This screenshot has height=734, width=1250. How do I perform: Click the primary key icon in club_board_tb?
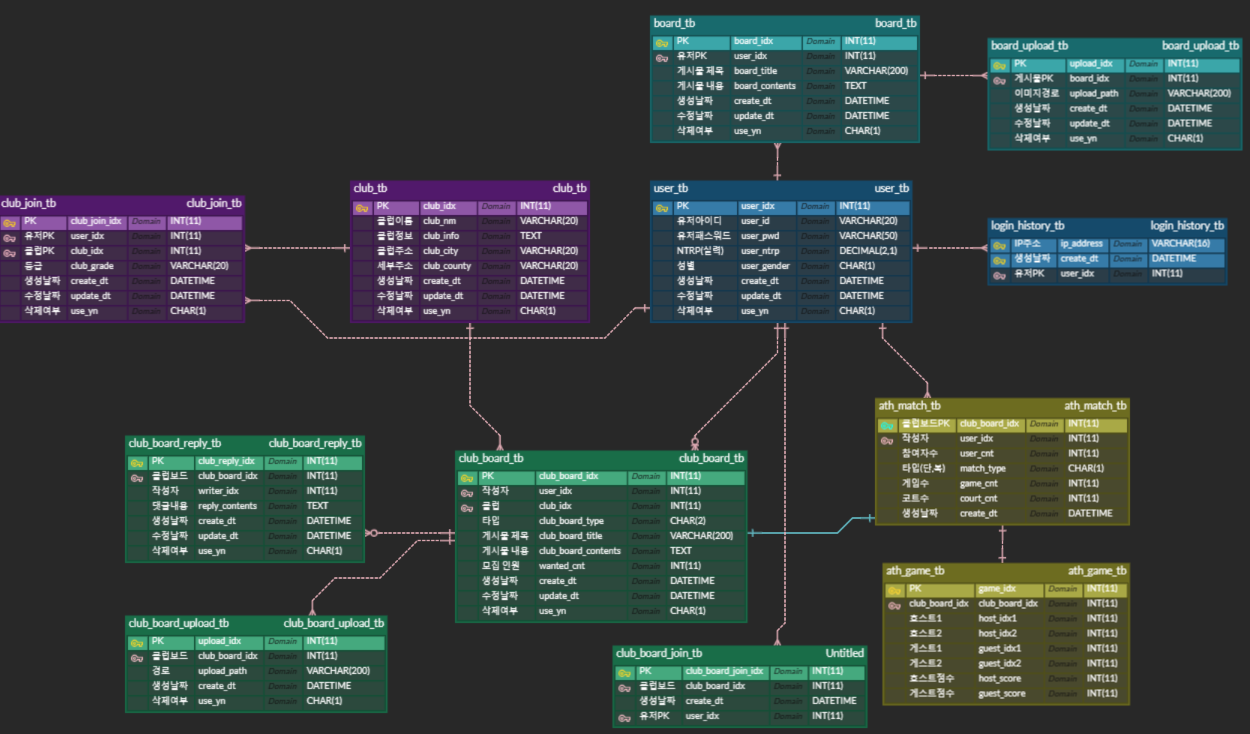coord(467,478)
